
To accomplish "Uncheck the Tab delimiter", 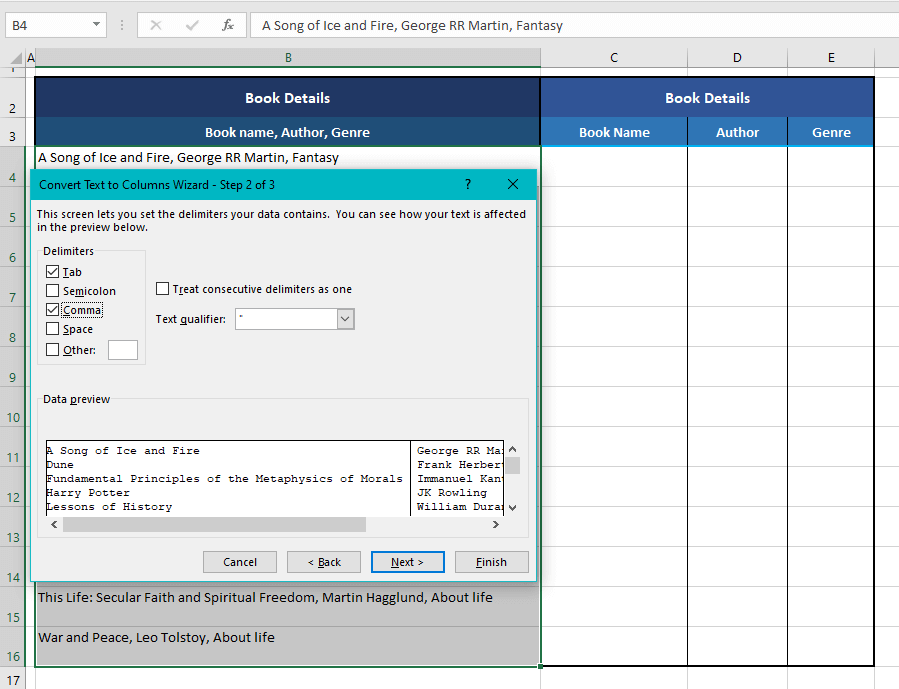I will (x=53, y=271).
